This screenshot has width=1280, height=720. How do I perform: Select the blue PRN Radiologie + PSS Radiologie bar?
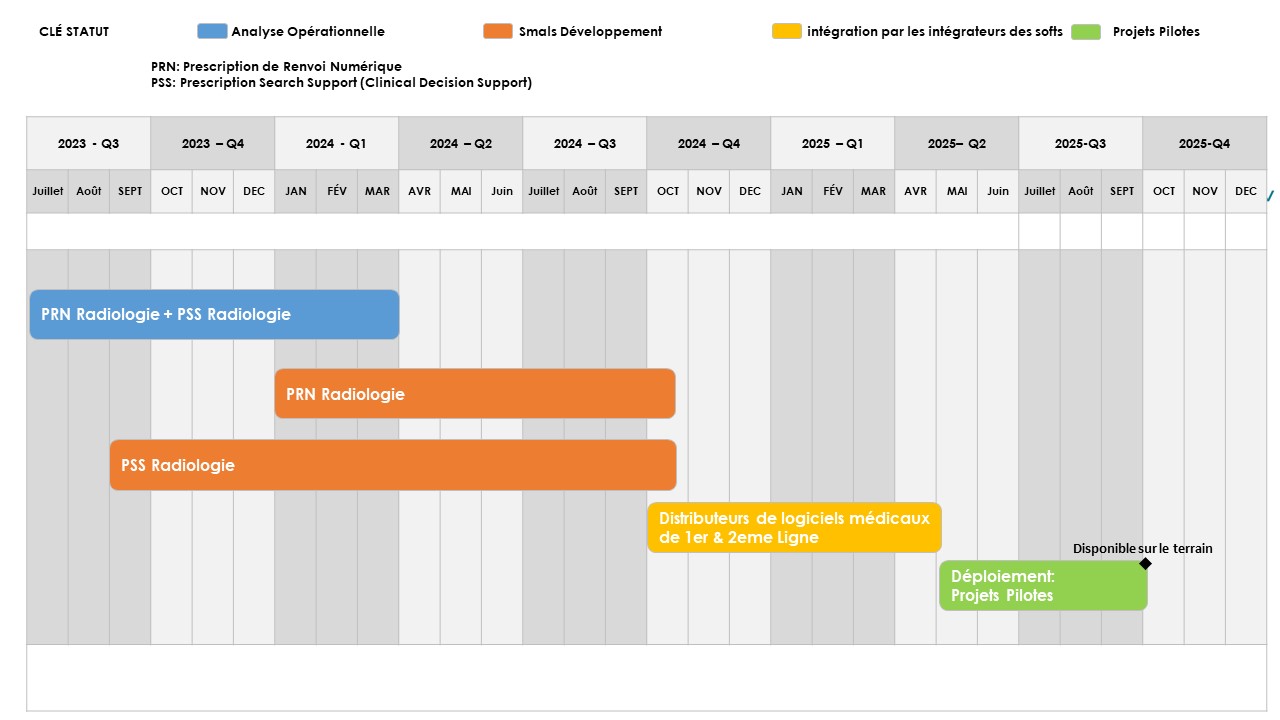(214, 314)
